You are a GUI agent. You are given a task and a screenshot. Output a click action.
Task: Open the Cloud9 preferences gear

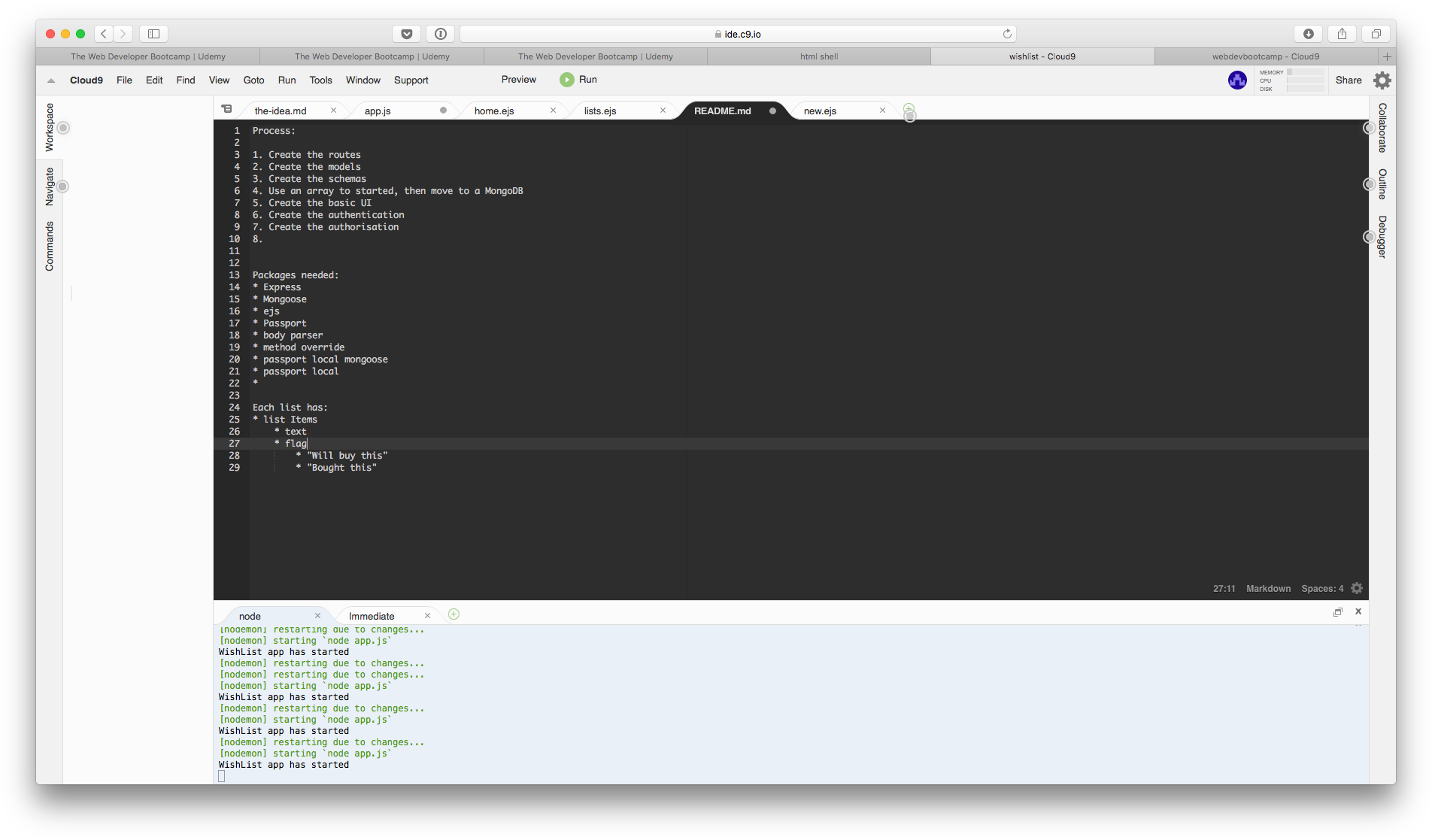1382,80
